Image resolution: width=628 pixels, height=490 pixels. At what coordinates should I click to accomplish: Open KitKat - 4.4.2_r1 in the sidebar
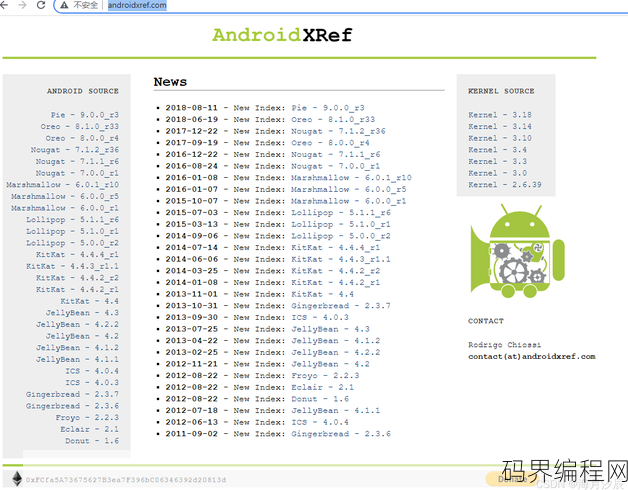point(77,289)
